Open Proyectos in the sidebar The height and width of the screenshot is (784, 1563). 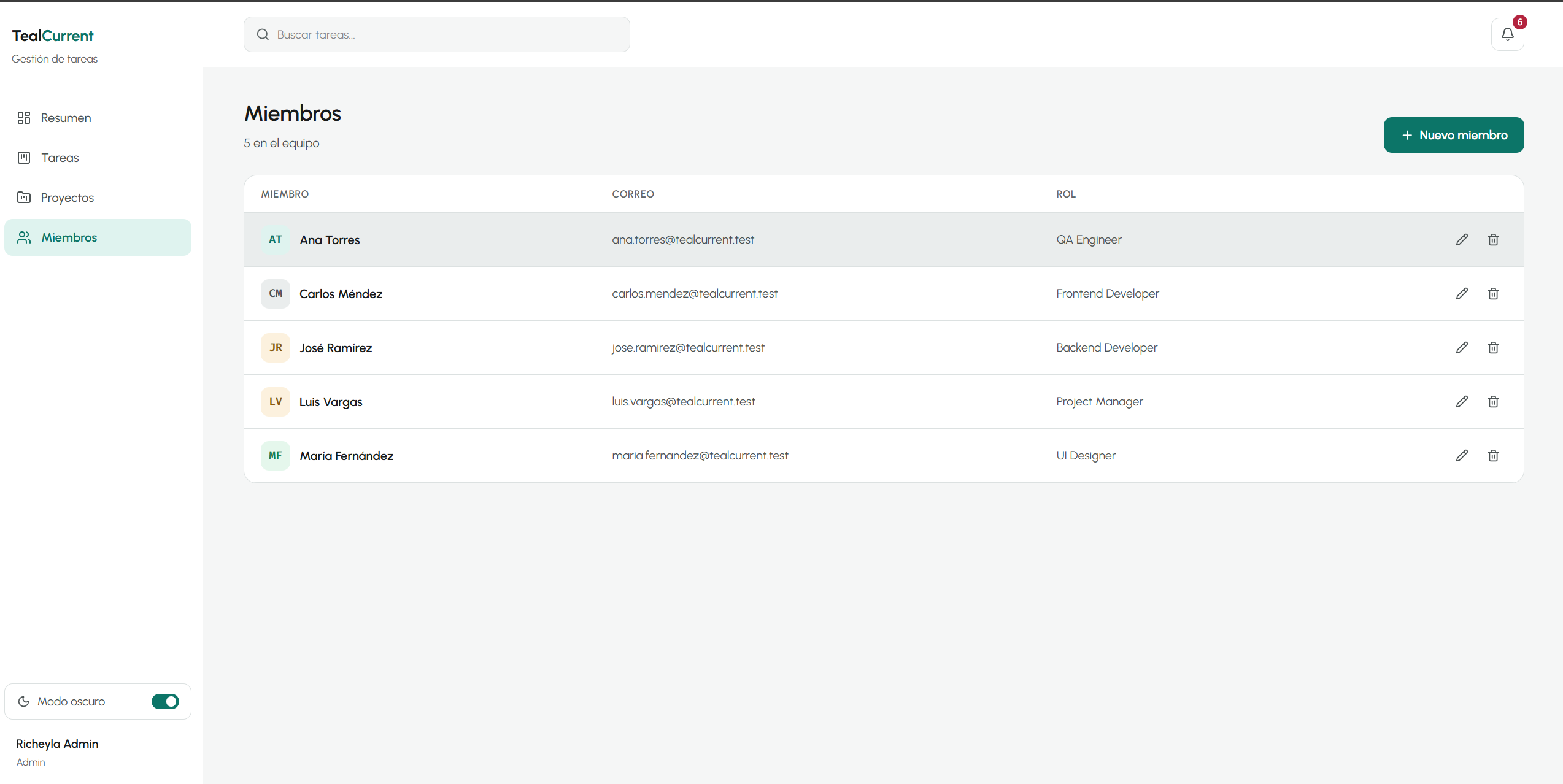pyautogui.click(x=98, y=198)
